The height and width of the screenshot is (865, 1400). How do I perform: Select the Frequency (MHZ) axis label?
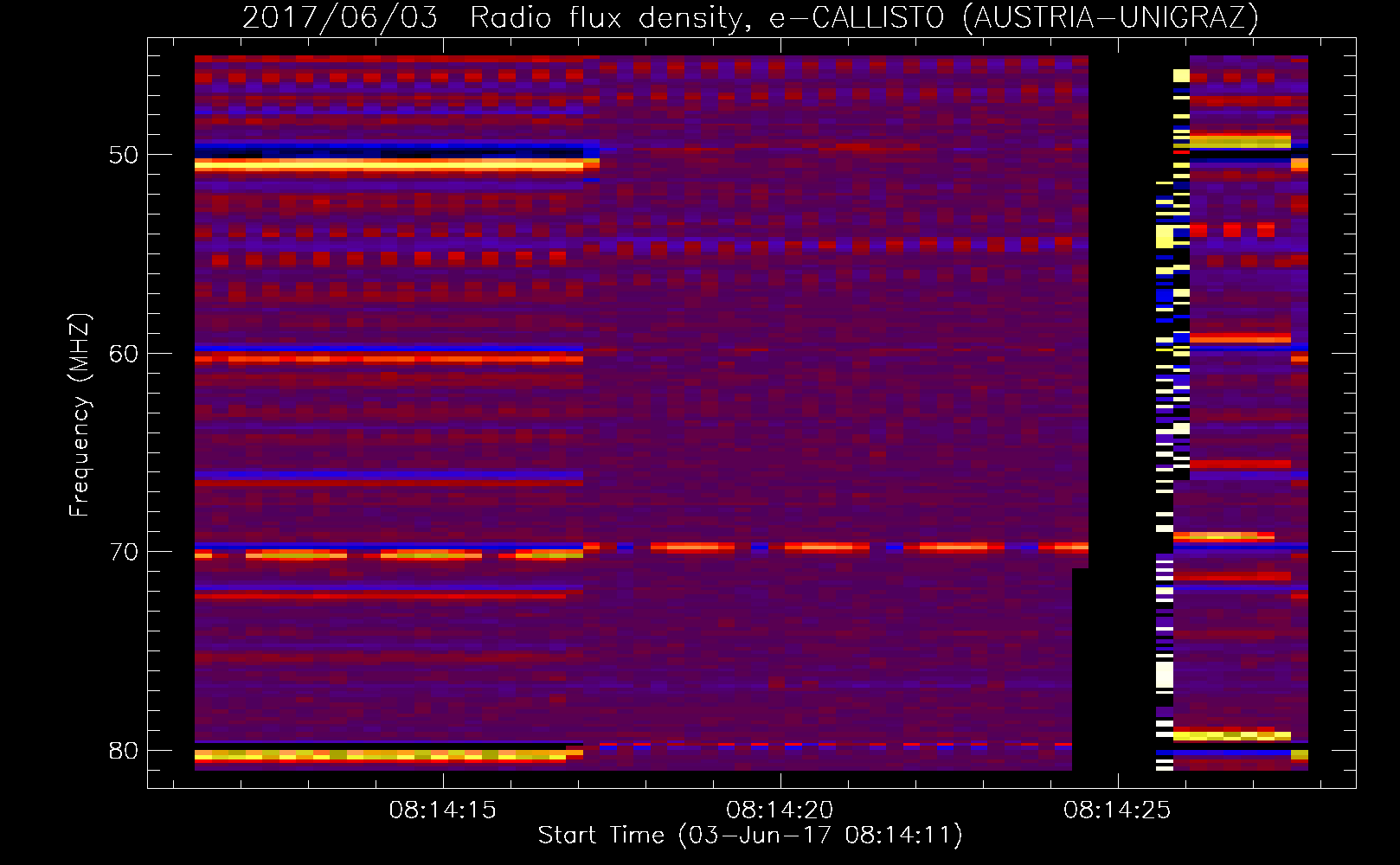pyautogui.click(x=80, y=415)
